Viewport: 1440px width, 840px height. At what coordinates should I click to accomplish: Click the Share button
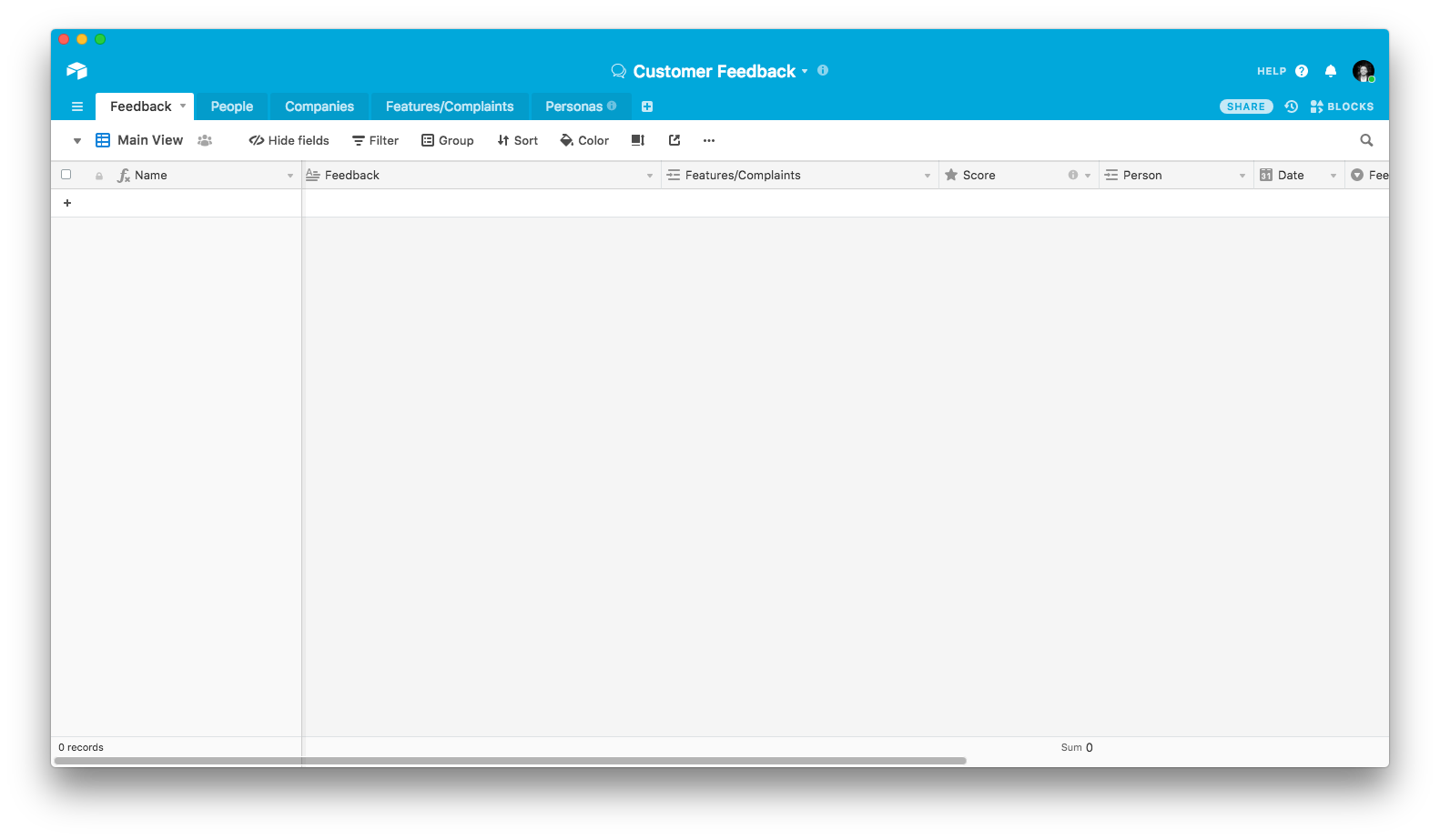(1246, 106)
